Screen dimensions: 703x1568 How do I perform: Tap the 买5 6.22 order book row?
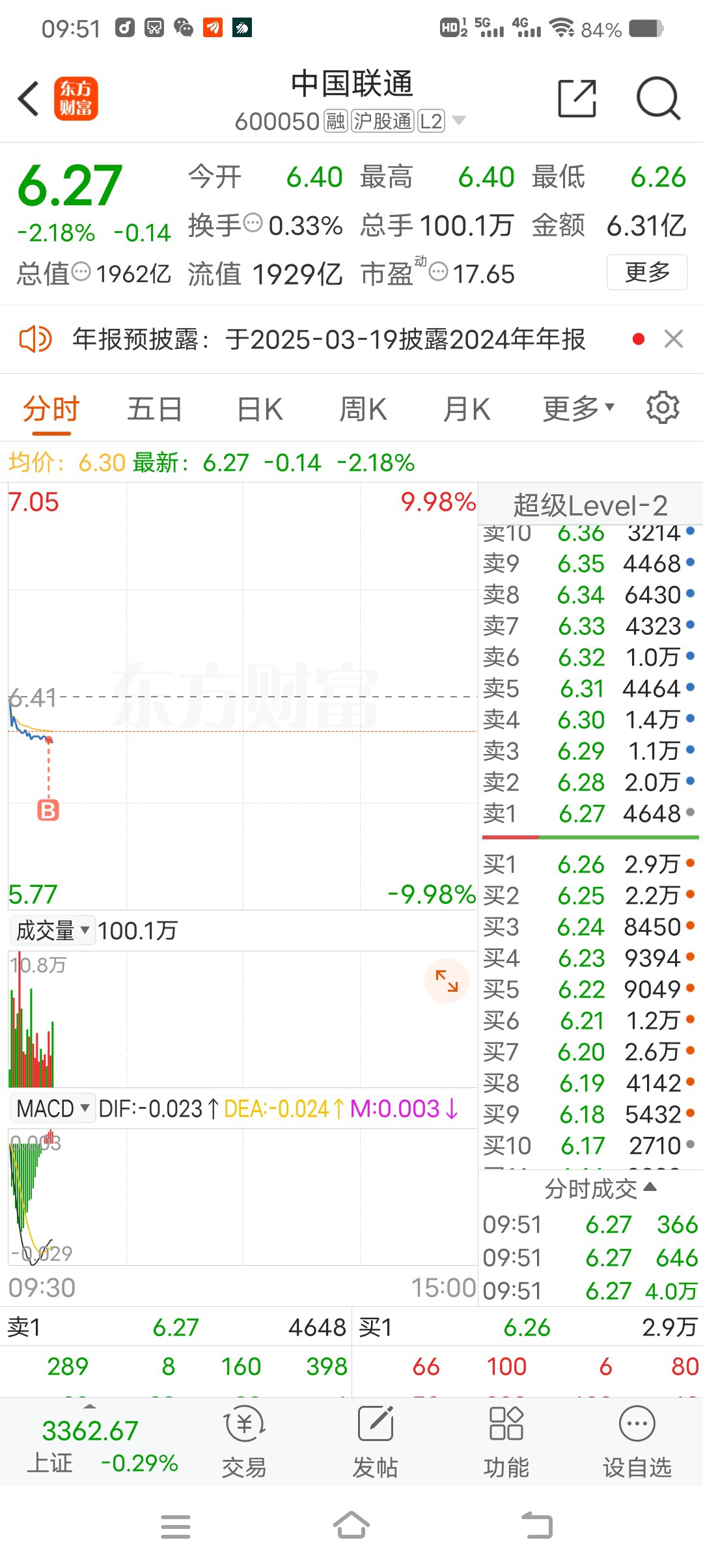[589, 989]
